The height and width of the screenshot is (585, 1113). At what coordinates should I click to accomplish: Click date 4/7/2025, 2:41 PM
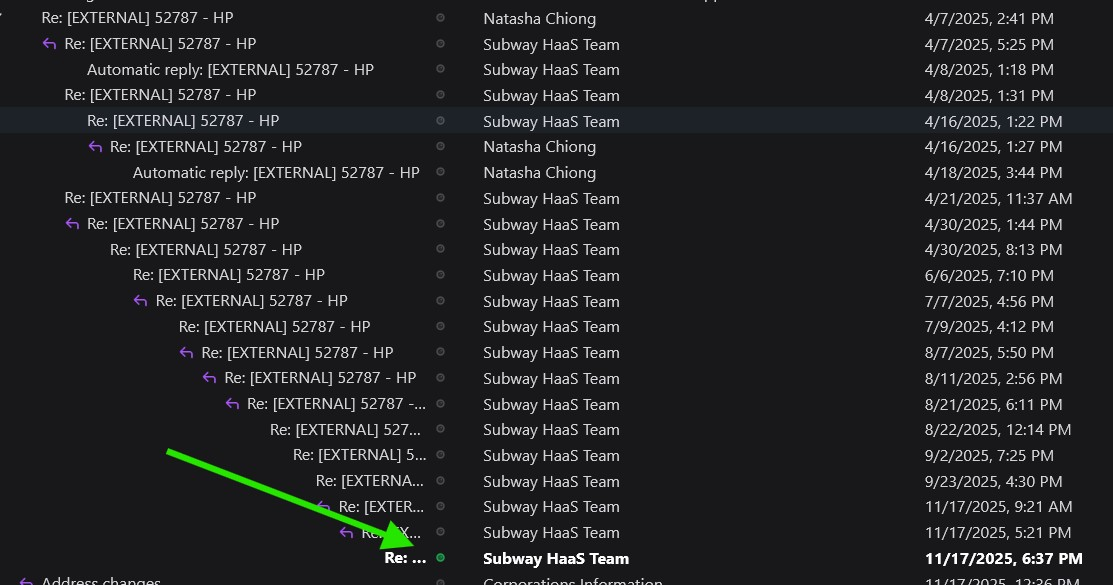tap(989, 18)
